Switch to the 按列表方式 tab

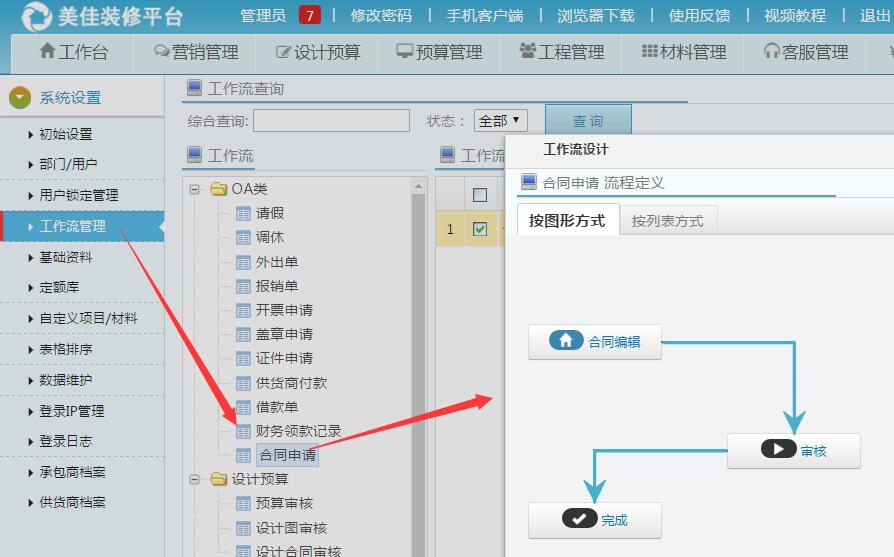pos(667,221)
